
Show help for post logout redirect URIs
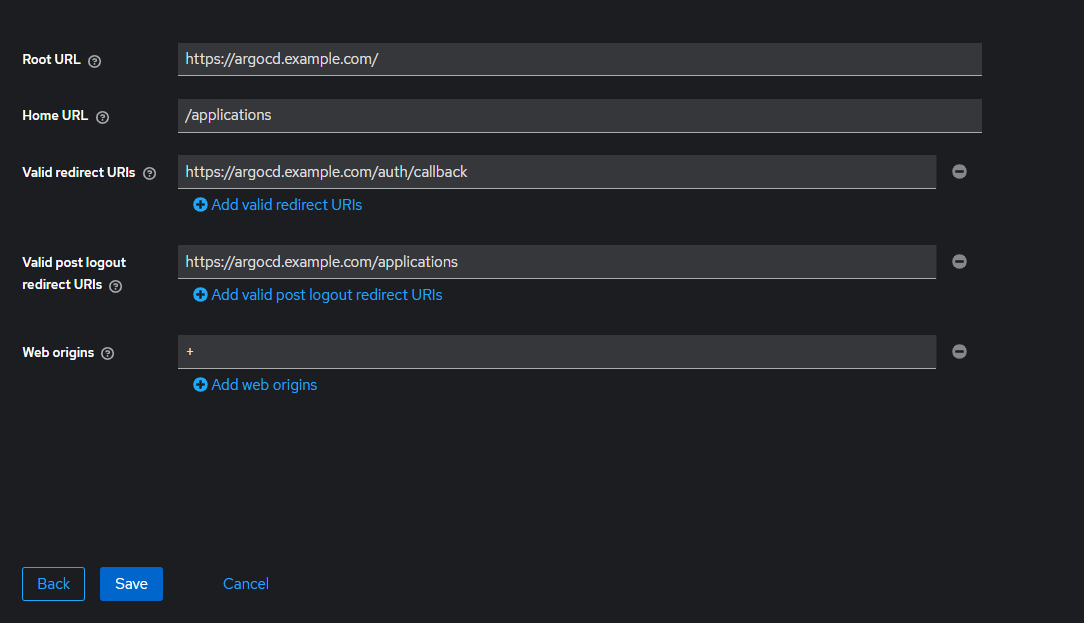tap(115, 286)
